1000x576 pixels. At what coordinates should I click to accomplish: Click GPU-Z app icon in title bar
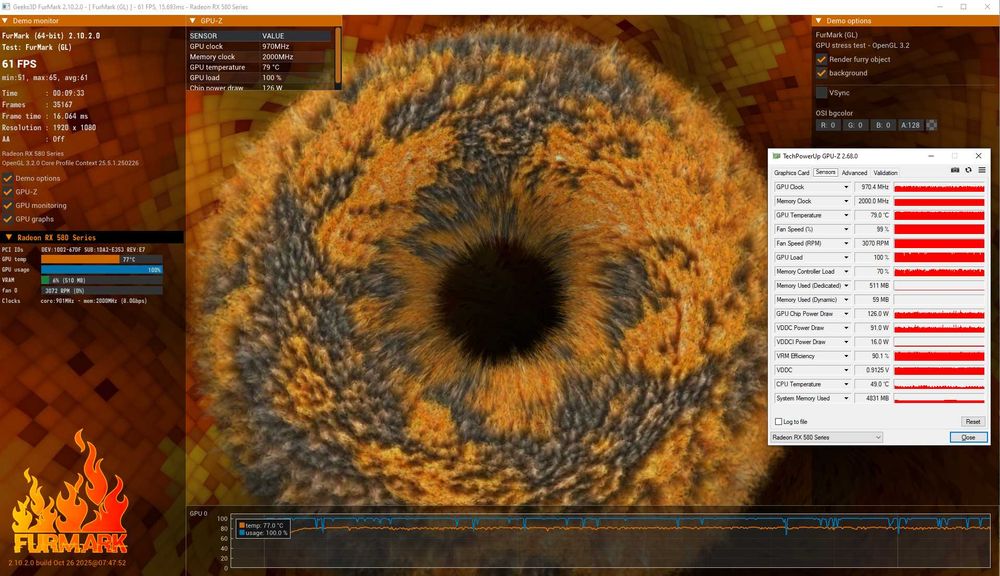coord(776,156)
